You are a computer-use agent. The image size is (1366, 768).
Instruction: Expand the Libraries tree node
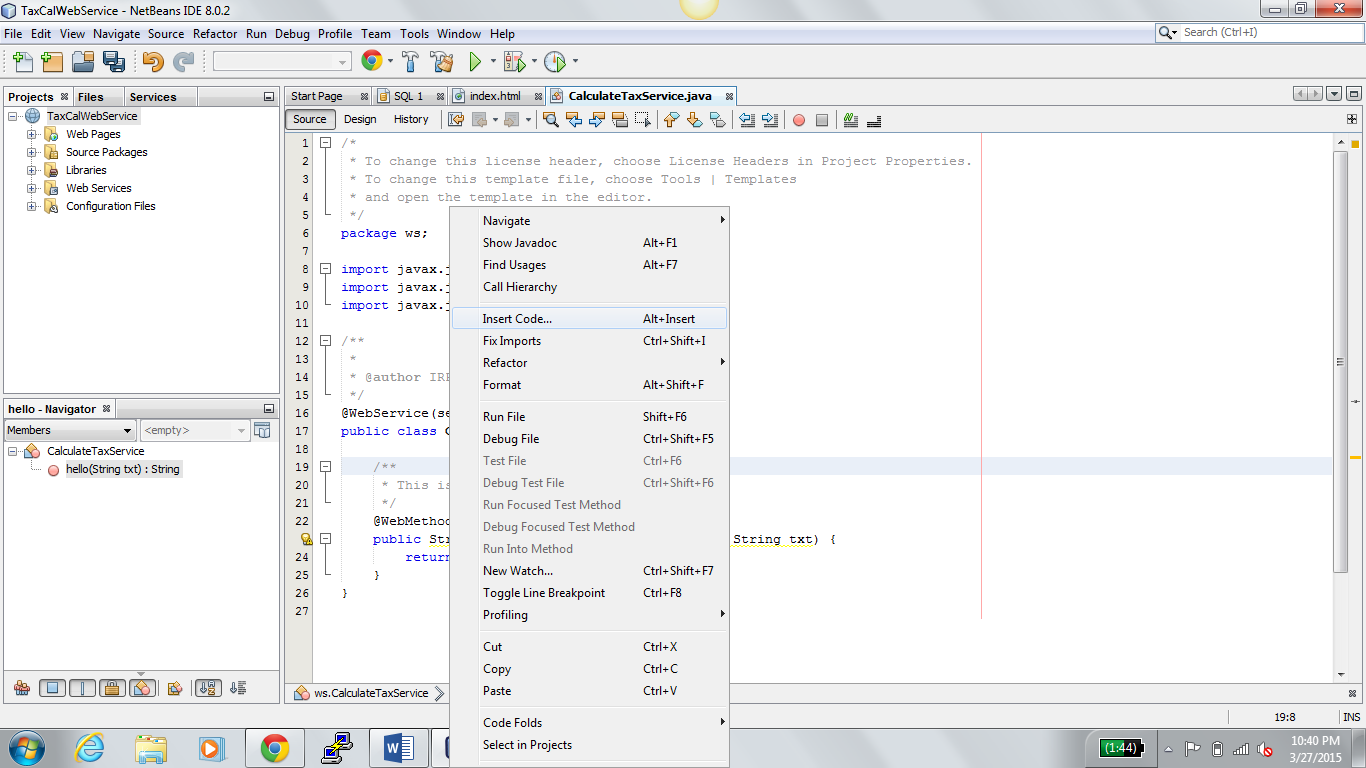tap(32, 170)
